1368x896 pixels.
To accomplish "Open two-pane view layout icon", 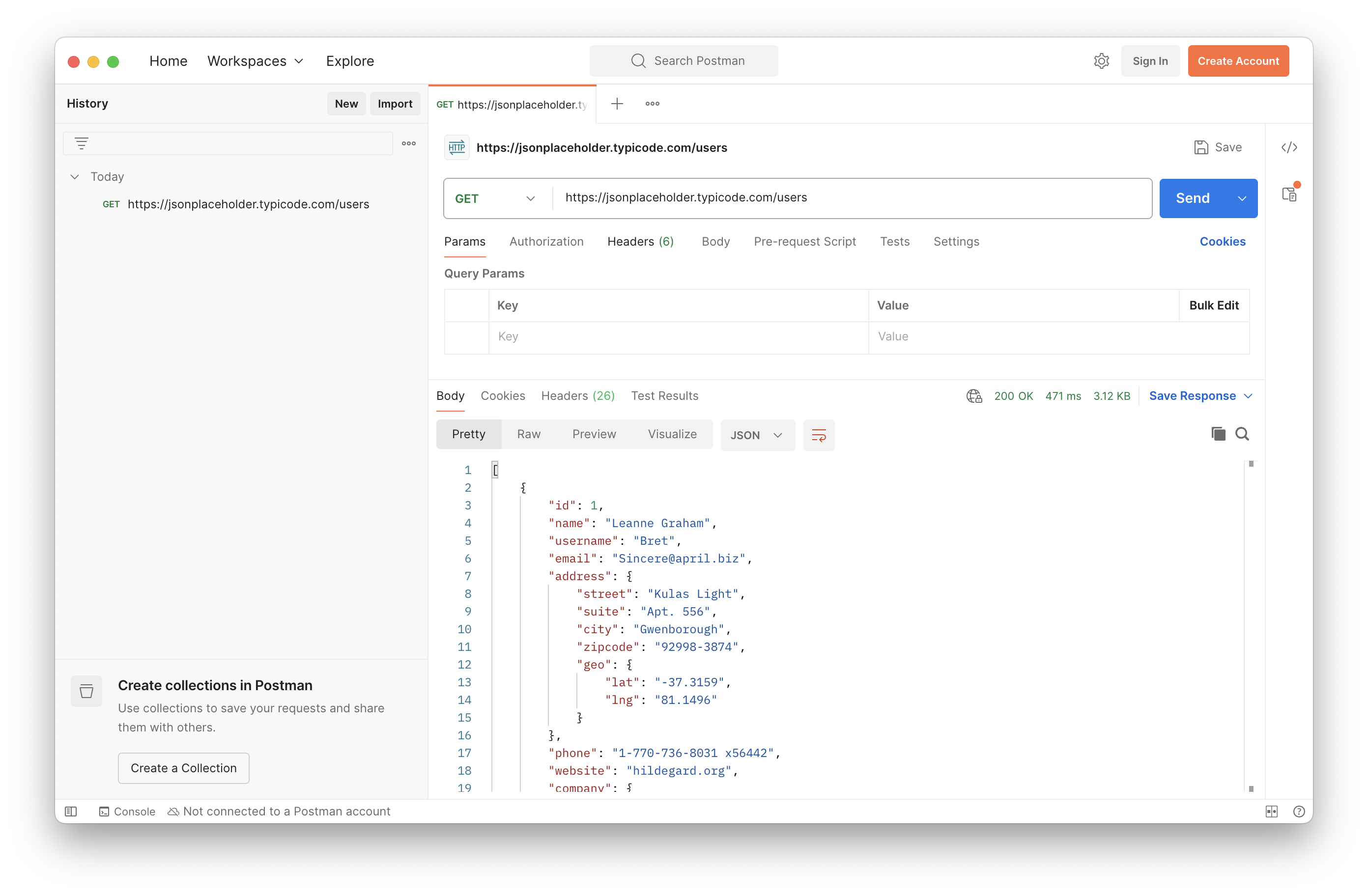I will [1271, 811].
